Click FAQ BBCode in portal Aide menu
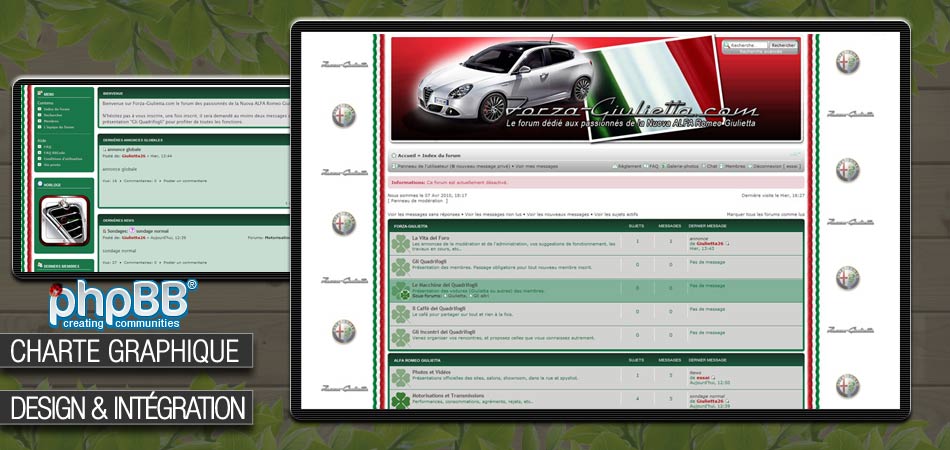 [55, 153]
